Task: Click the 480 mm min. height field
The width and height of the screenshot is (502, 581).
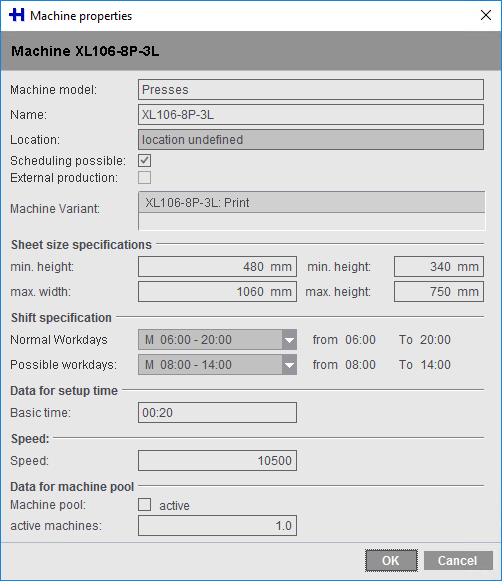Action: (x=217, y=266)
